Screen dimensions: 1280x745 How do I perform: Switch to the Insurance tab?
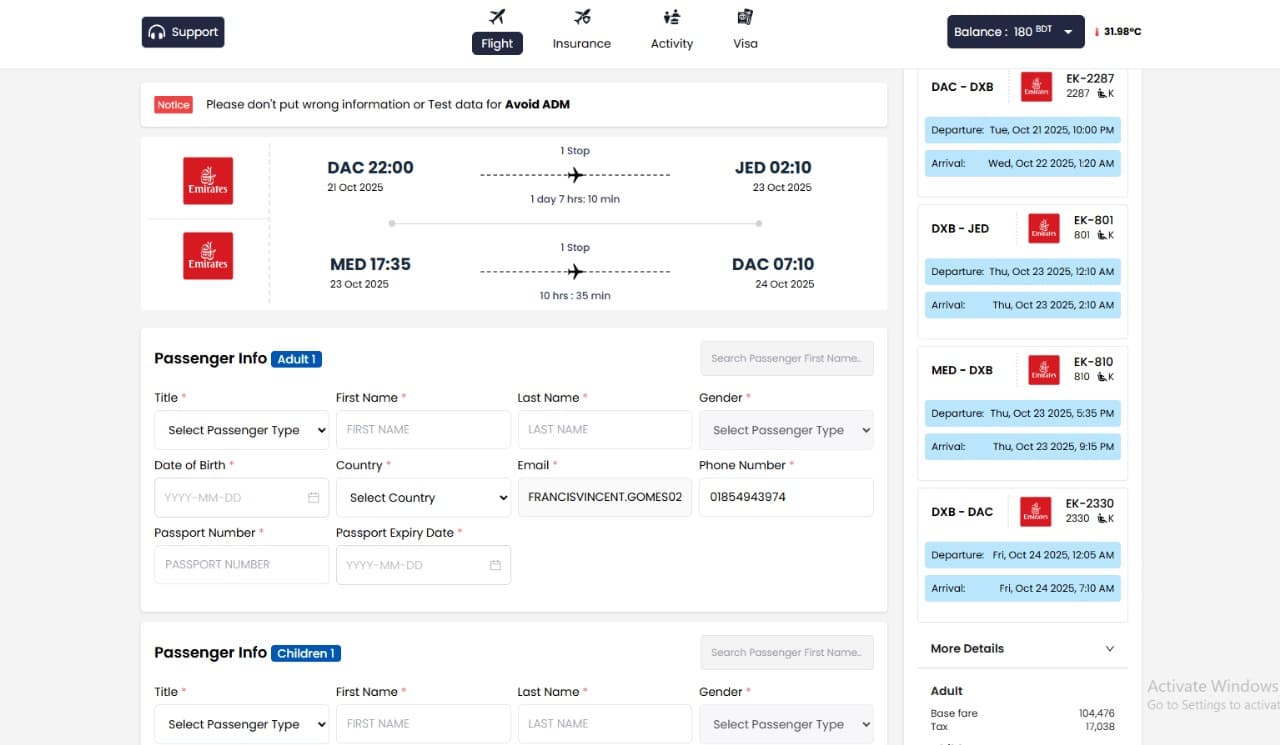click(x=581, y=30)
